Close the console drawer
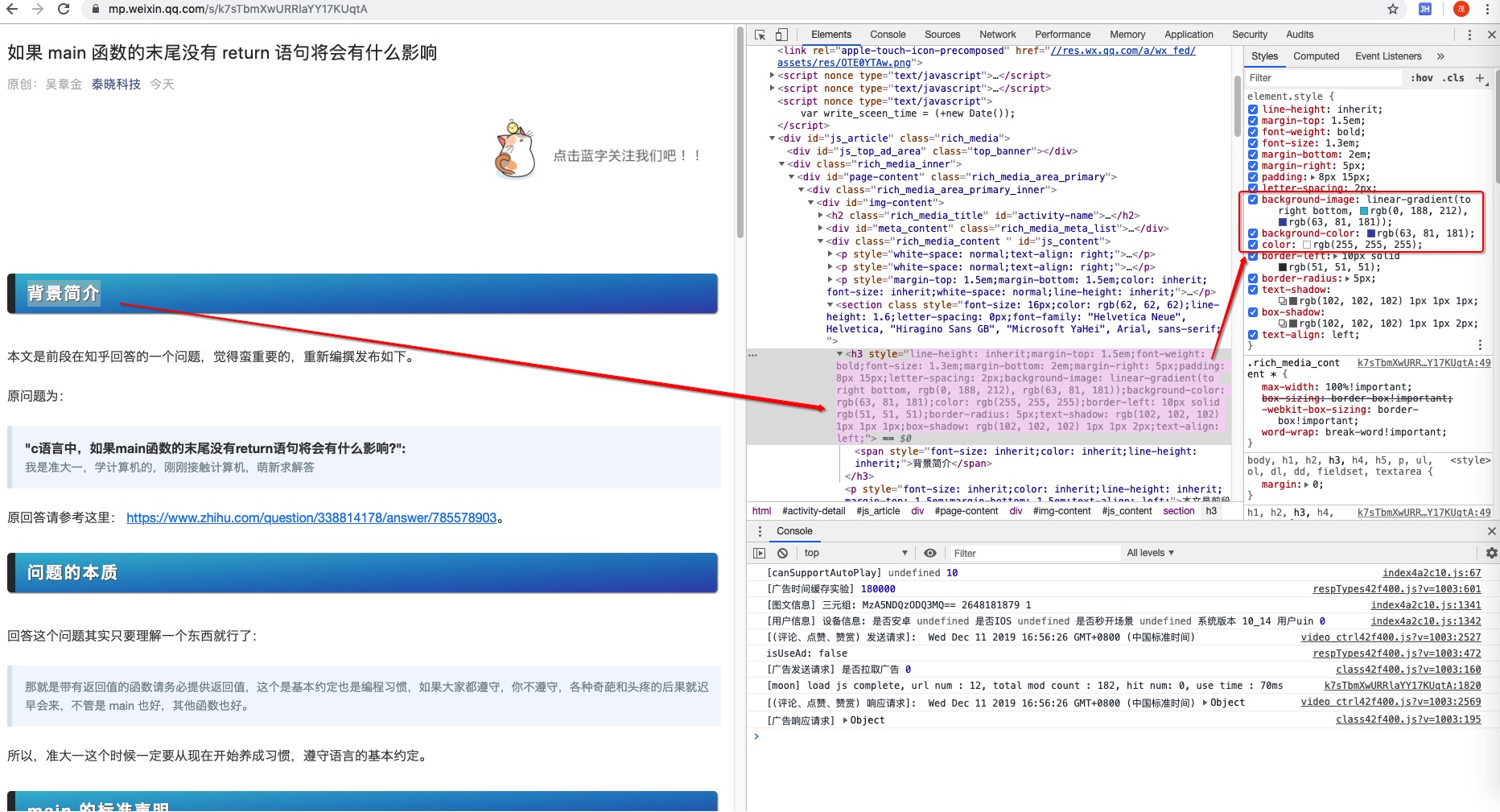Viewport: 1500px width, 812px height. tap(1491, 531)
